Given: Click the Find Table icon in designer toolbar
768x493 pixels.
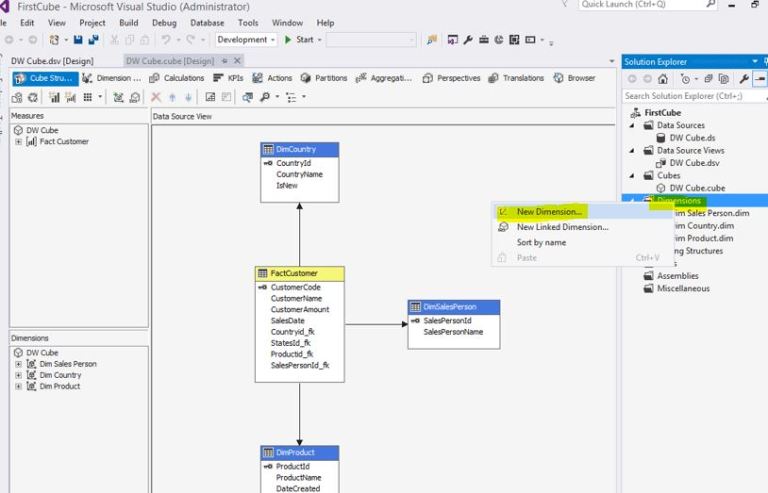Looking at the screenshot, I should click(247, 97).
